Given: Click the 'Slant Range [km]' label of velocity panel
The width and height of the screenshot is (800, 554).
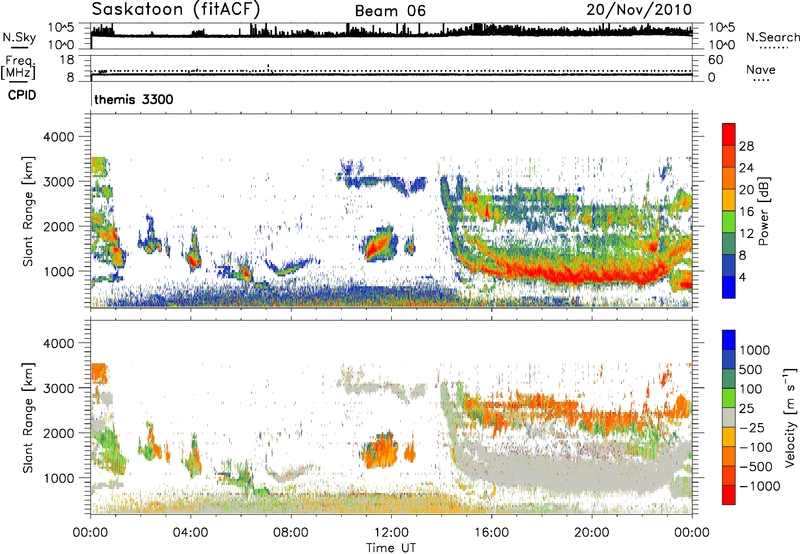Looking at the screenshot, I should (28, 417).
